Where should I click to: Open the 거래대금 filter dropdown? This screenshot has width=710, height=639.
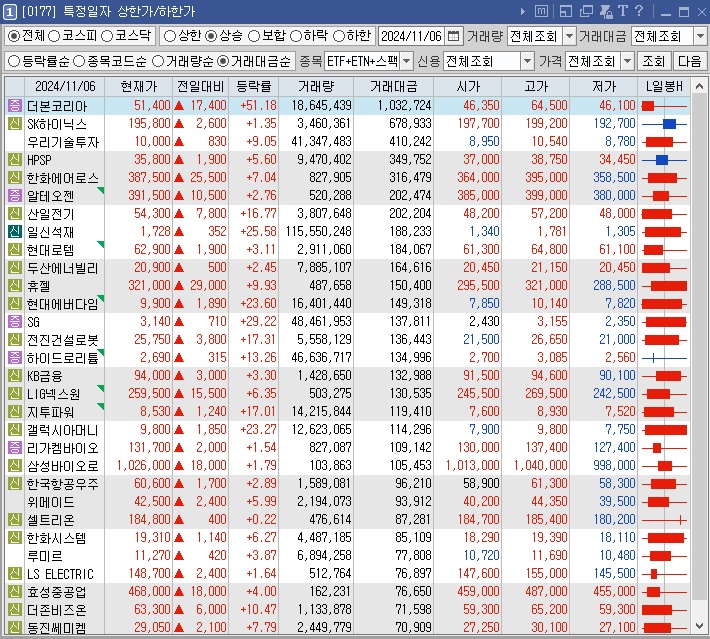700,36
